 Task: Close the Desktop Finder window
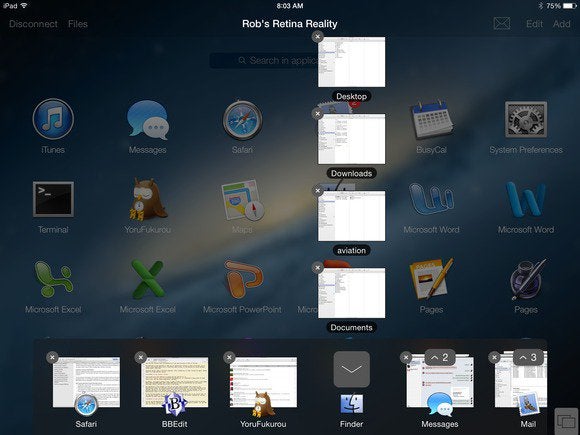point(317,37)
